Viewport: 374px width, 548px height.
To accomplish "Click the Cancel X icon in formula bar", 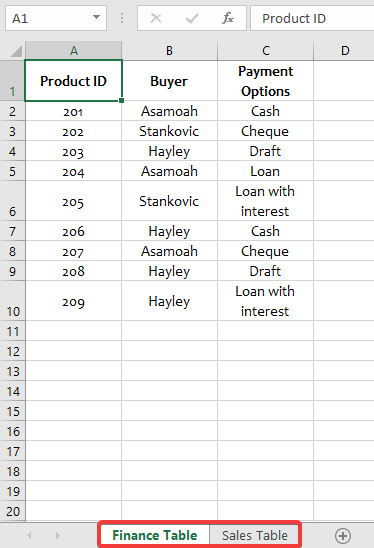I will click(x=156, y=18).
